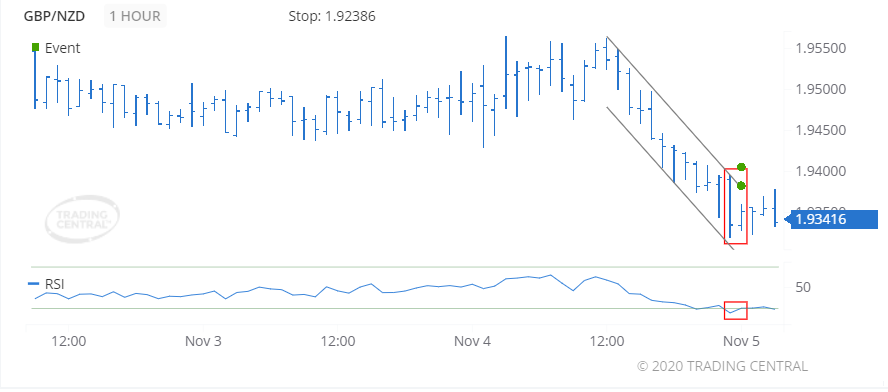Click the blue RSI legend line marker
This screenshot has width=888, height=392.
point(35,283)
